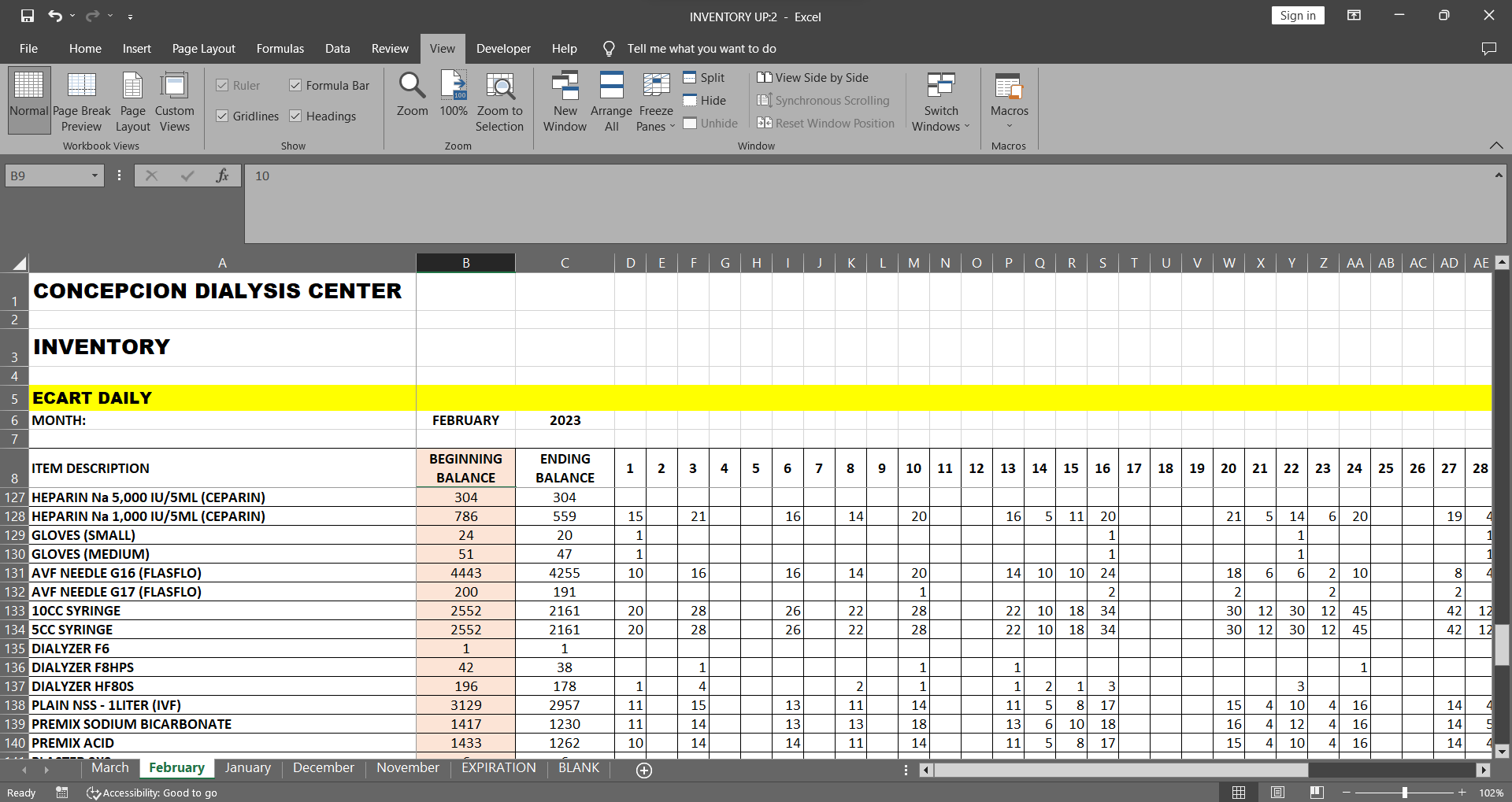Open the comments pane button
The image size is (1512, 802).
click(x=1488, y=49)
